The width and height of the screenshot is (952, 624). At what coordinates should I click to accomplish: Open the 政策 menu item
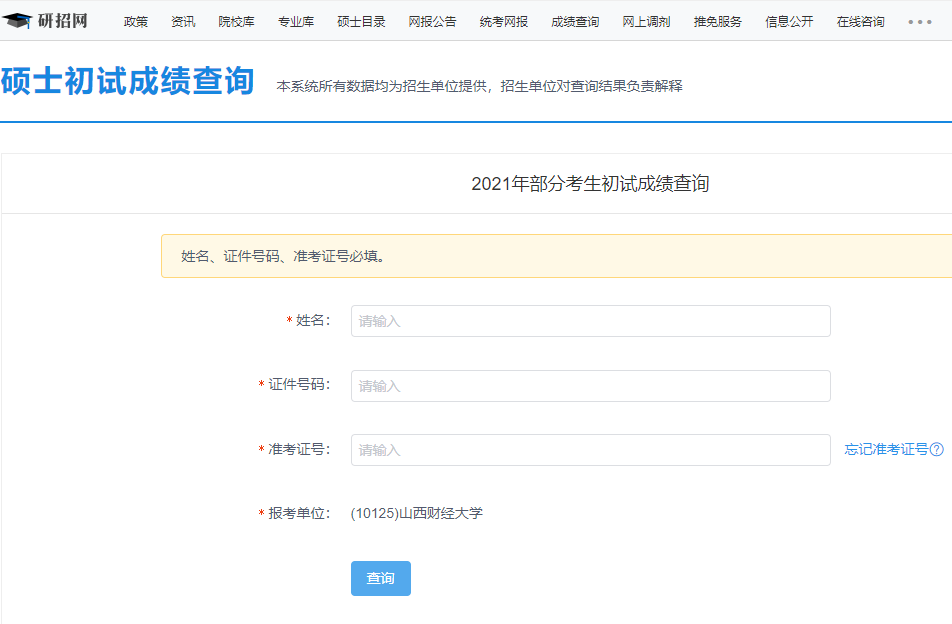135,20
